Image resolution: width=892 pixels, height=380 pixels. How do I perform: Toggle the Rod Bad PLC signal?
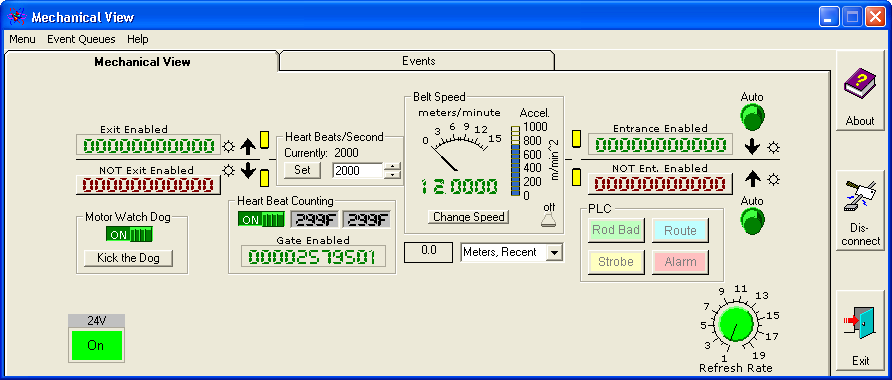(x=616, y=230)
